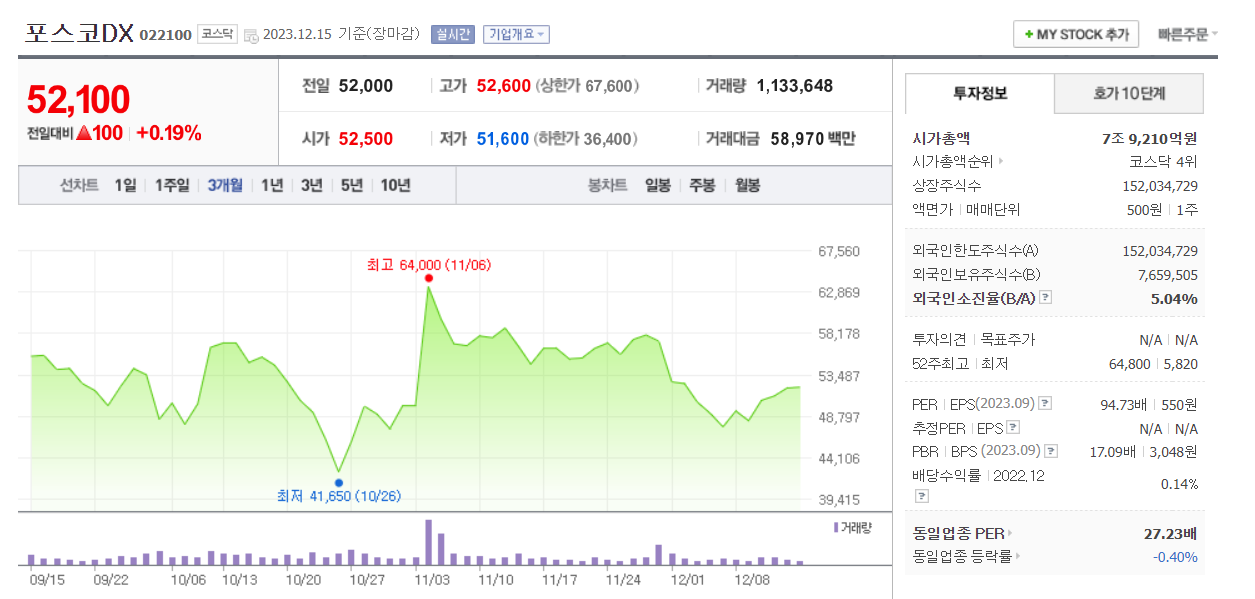Click the 외국인소진율 5.04% value
Image resolution: width=1255 pixels, height=599 pixels.
click(1173, 298)
